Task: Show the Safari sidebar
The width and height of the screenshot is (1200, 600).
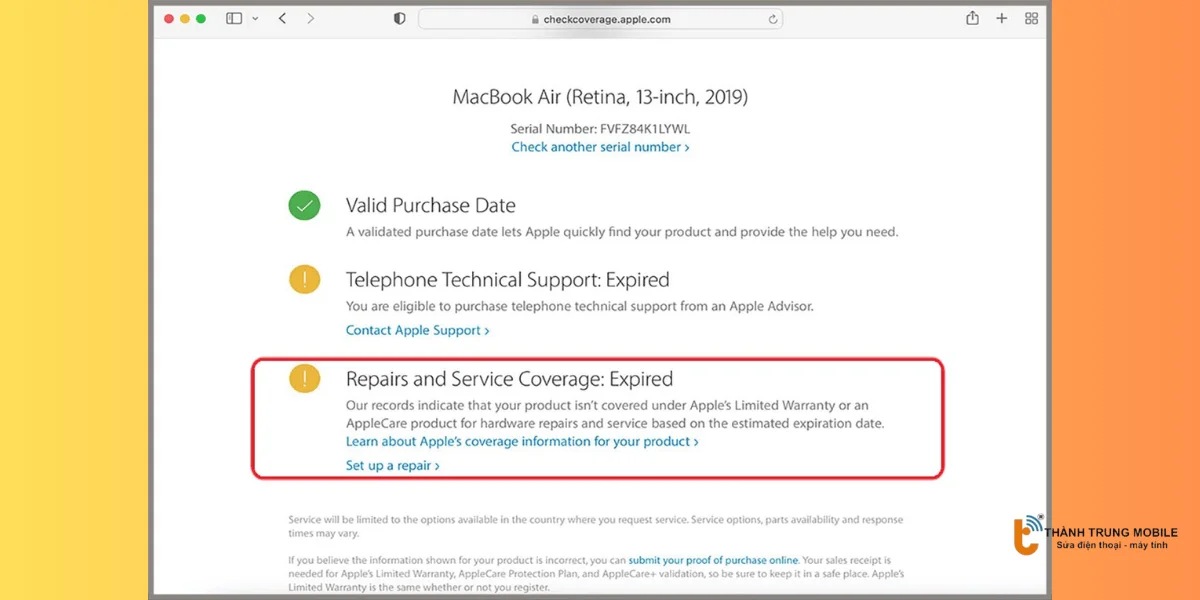Action: [x=234, y=19]
